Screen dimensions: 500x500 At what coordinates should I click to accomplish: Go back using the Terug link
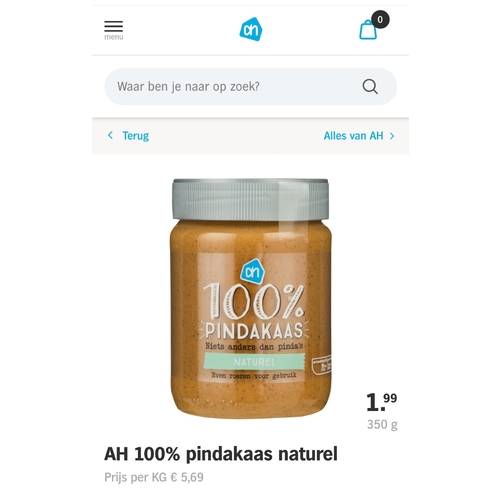click(135, 136)
